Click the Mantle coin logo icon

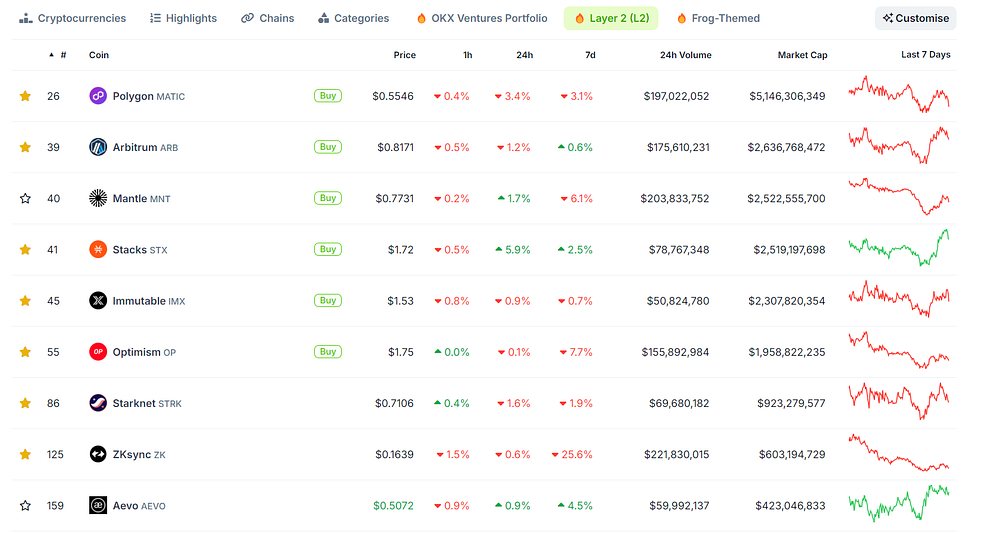(x=98, y=198)
